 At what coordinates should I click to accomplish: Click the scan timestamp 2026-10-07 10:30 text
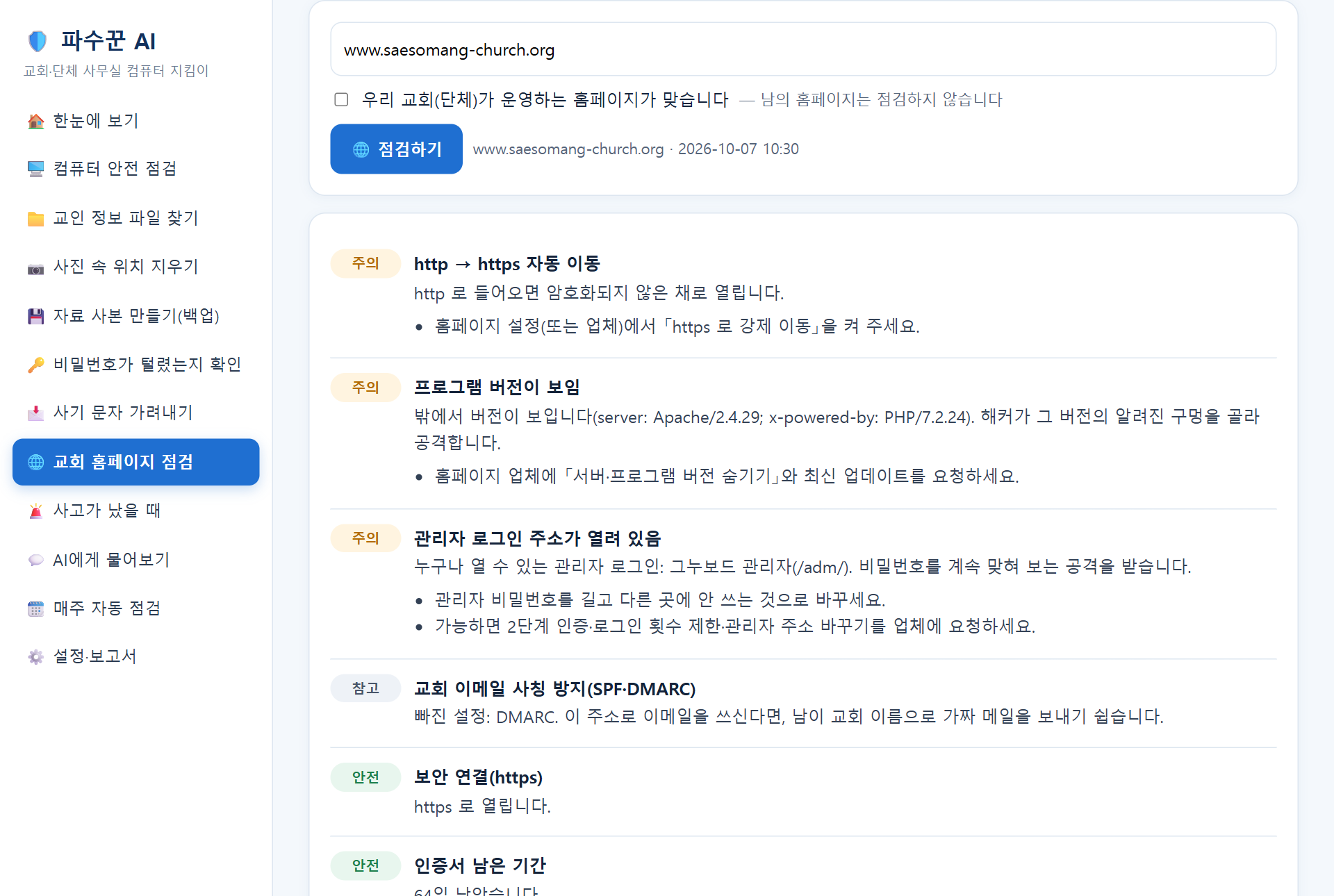click(738, 149)
